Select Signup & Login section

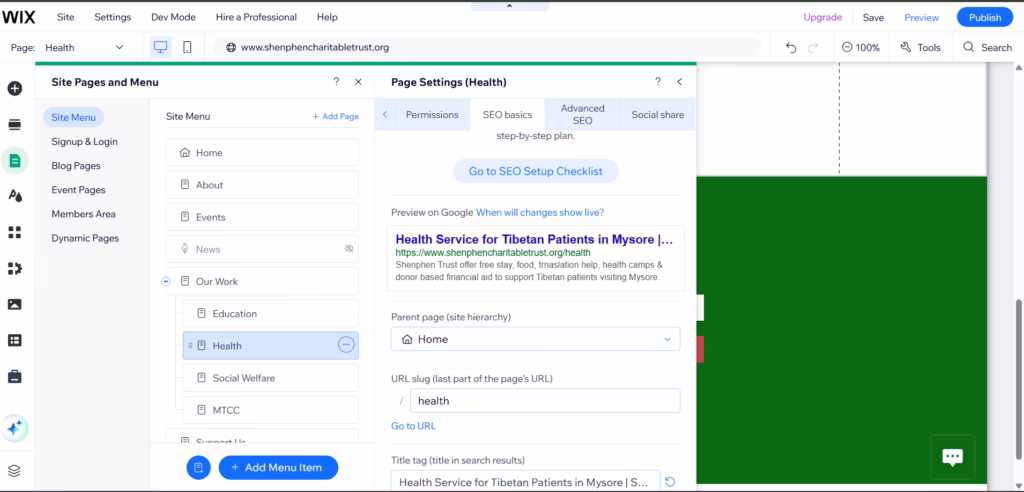coord(85,141)
